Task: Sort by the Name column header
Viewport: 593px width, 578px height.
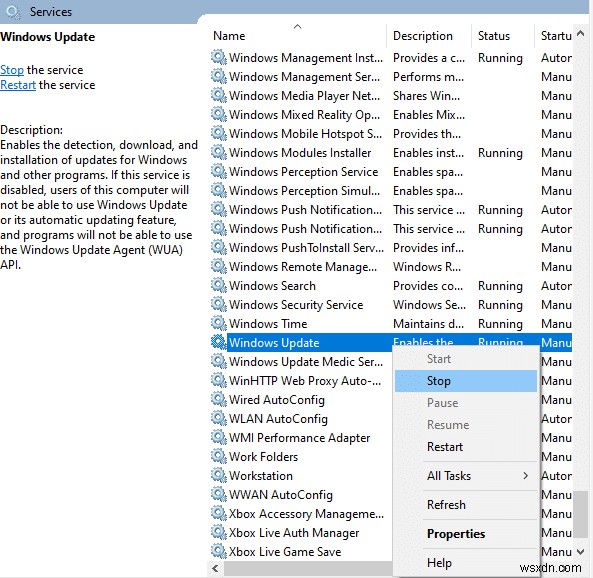Action: (x=297, y=36)
